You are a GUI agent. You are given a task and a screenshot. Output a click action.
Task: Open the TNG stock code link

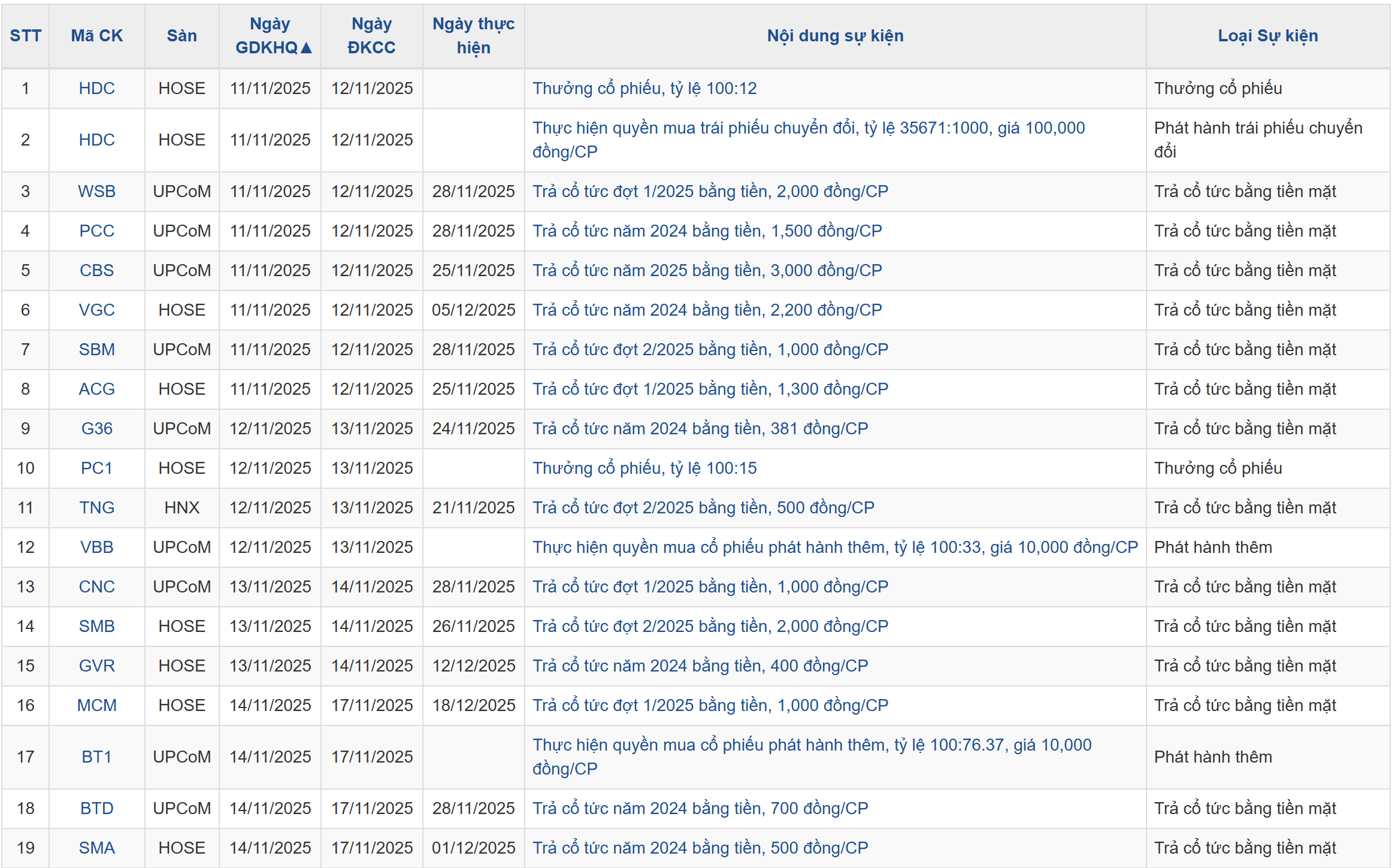[96, 507]
